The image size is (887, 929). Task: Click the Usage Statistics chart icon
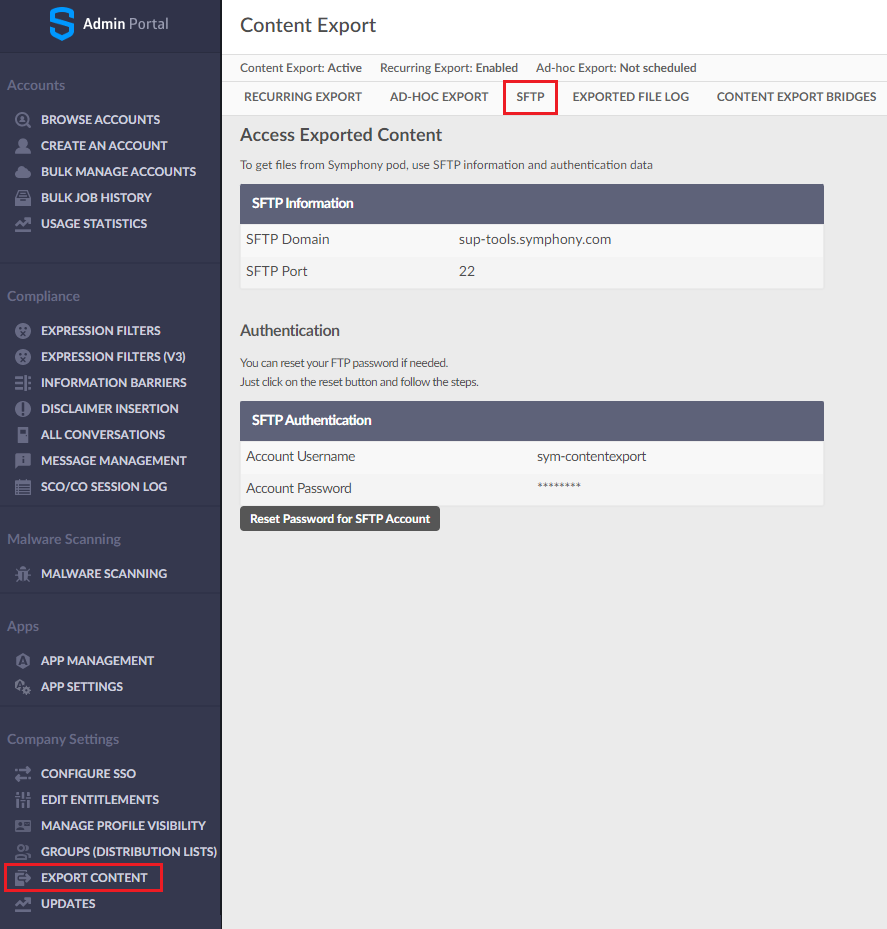[x=23, y=224]
